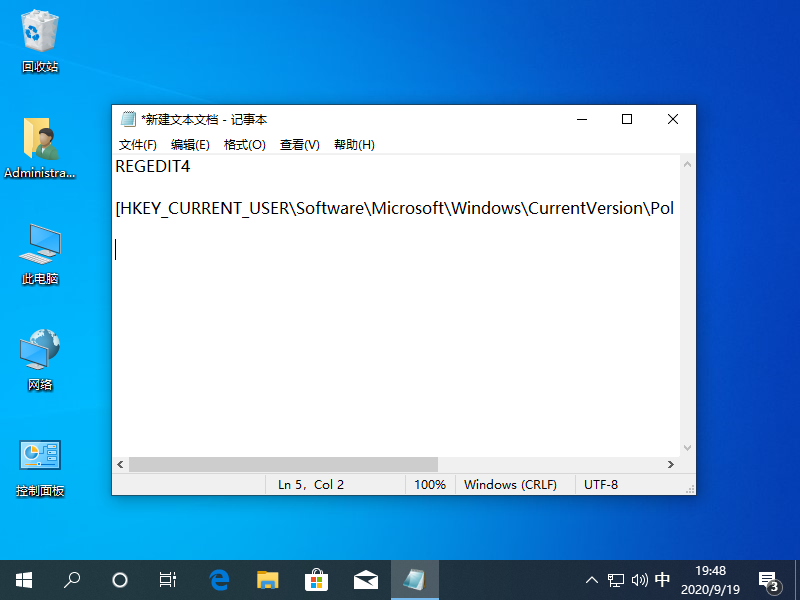
Task: Open the Action Center notification icon
Action: 766,579
